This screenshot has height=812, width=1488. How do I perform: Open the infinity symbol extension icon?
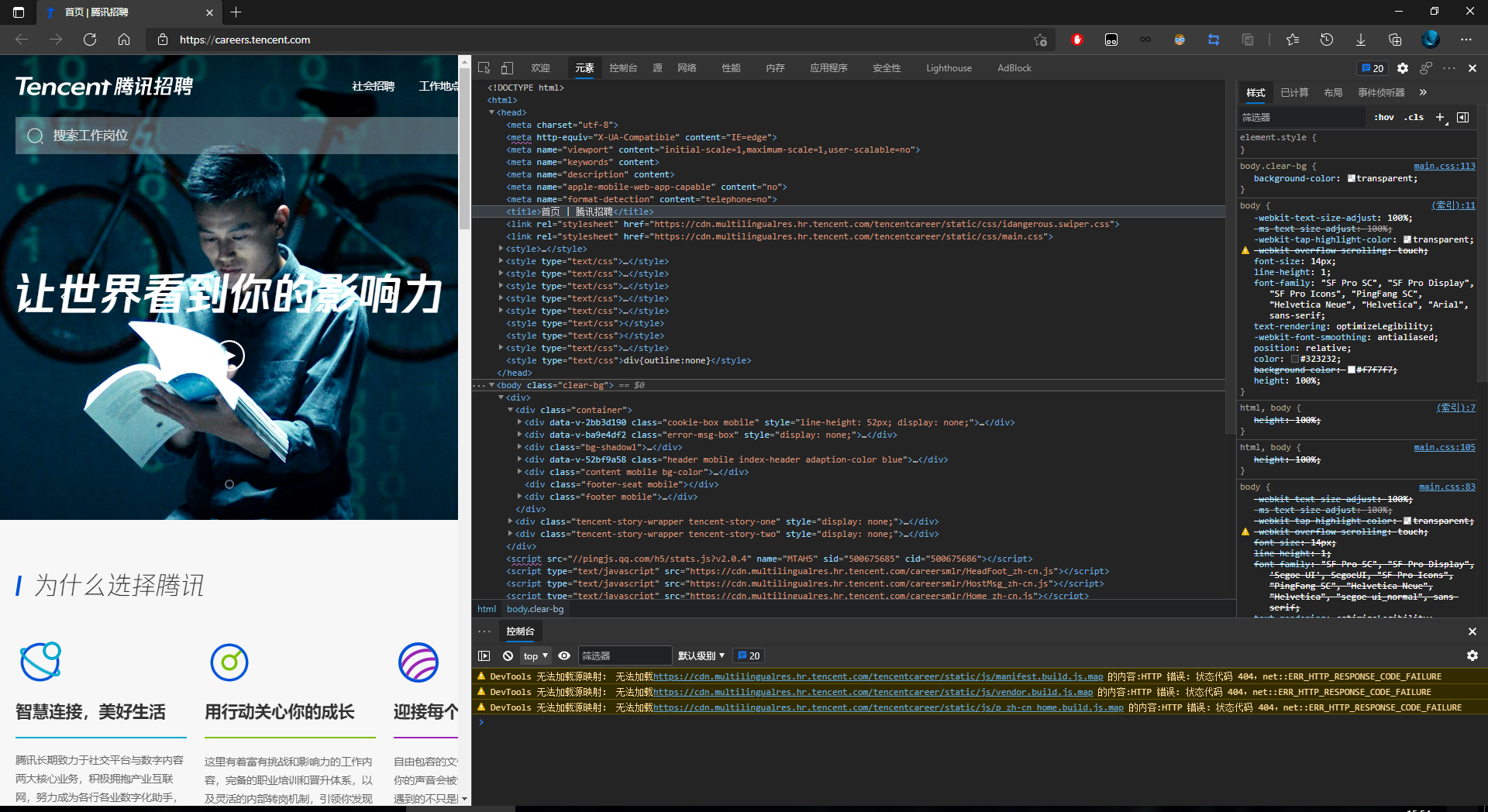[x=1145, y=40]
